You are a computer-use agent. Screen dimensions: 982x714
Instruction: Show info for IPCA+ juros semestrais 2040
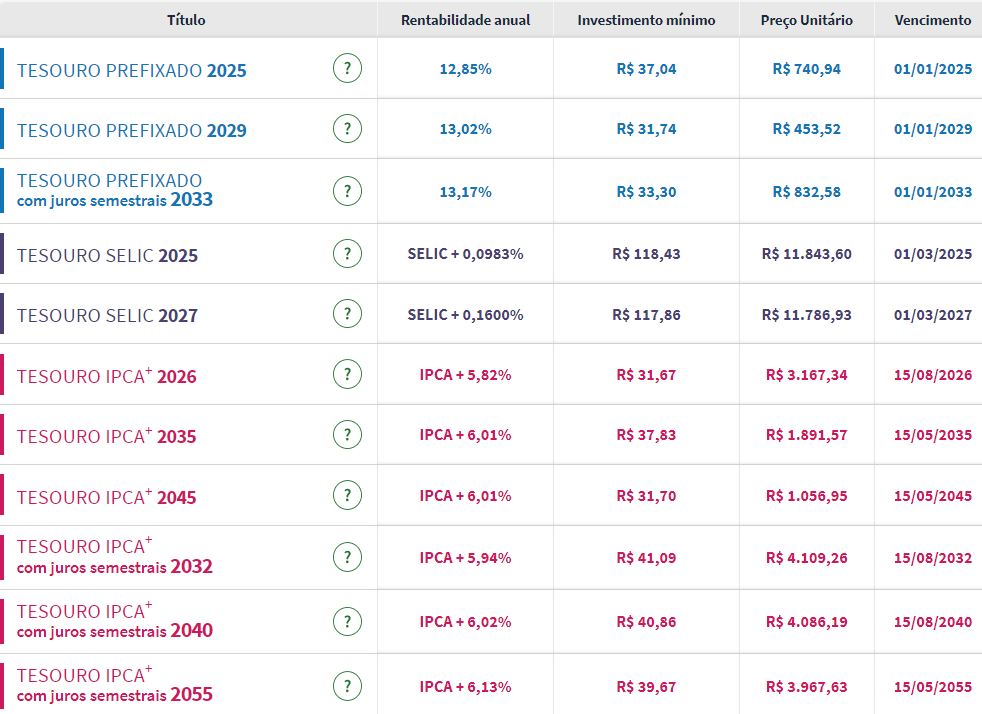(347, 621)
